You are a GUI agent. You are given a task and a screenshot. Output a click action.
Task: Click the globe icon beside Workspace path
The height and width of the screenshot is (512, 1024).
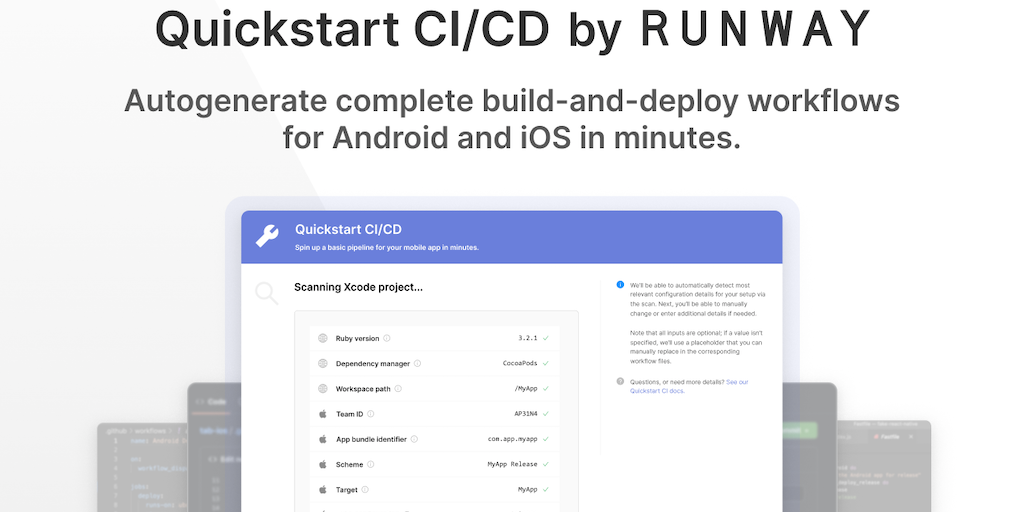323,389
